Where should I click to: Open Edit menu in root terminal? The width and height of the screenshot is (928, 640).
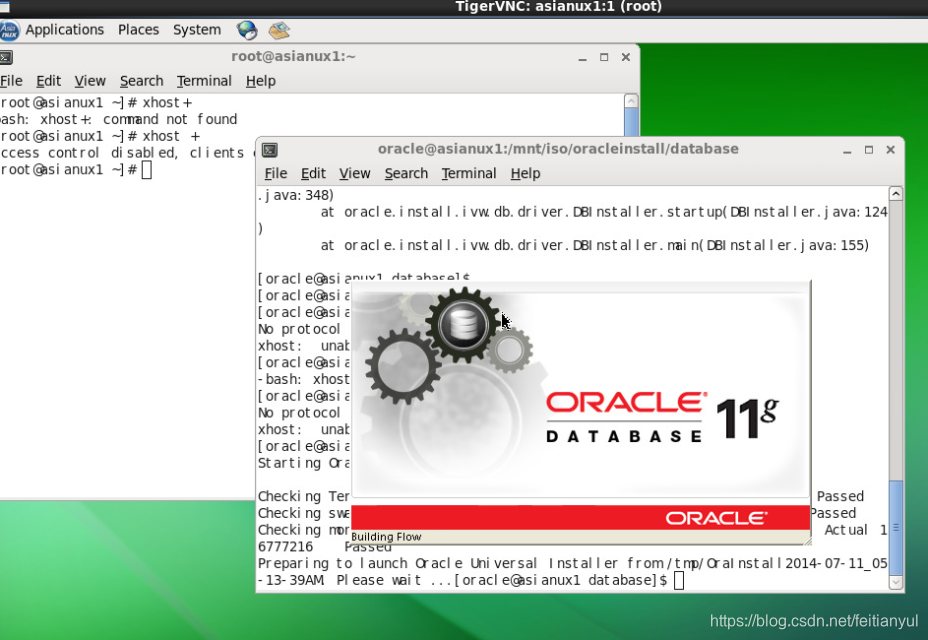click(48, 81)
